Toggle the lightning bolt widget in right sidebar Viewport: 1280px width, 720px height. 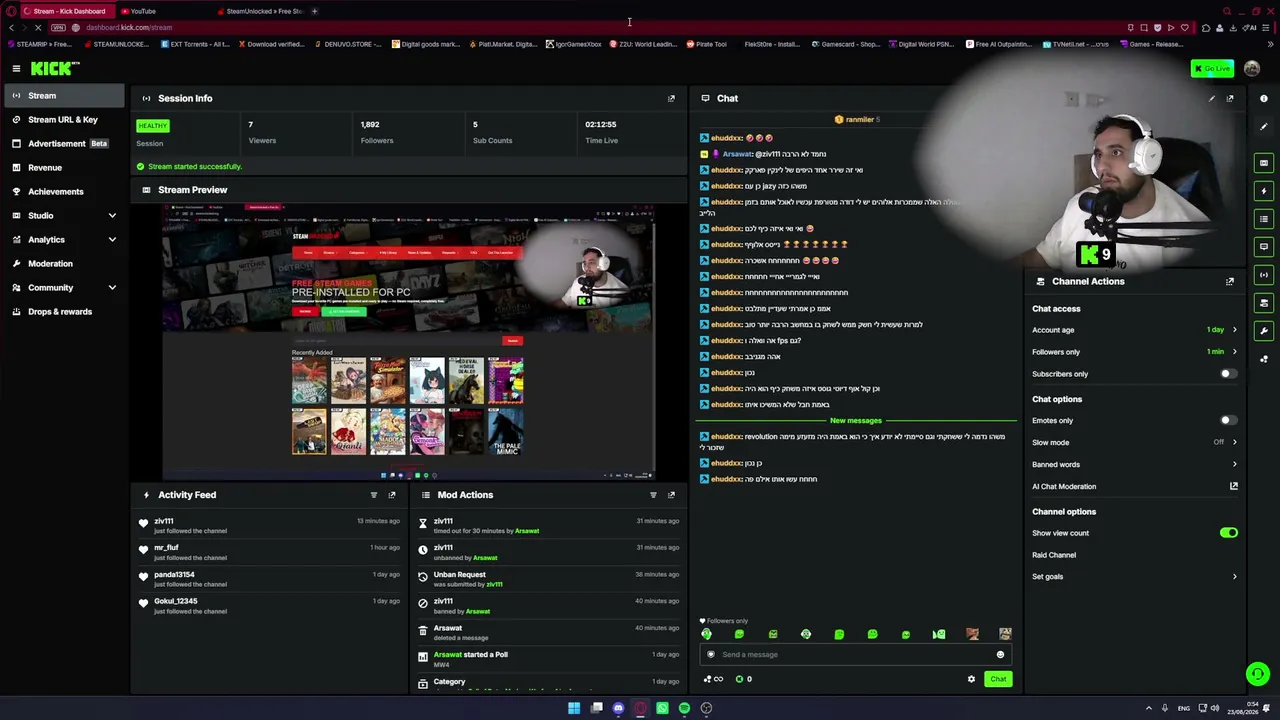[1264, 190]
